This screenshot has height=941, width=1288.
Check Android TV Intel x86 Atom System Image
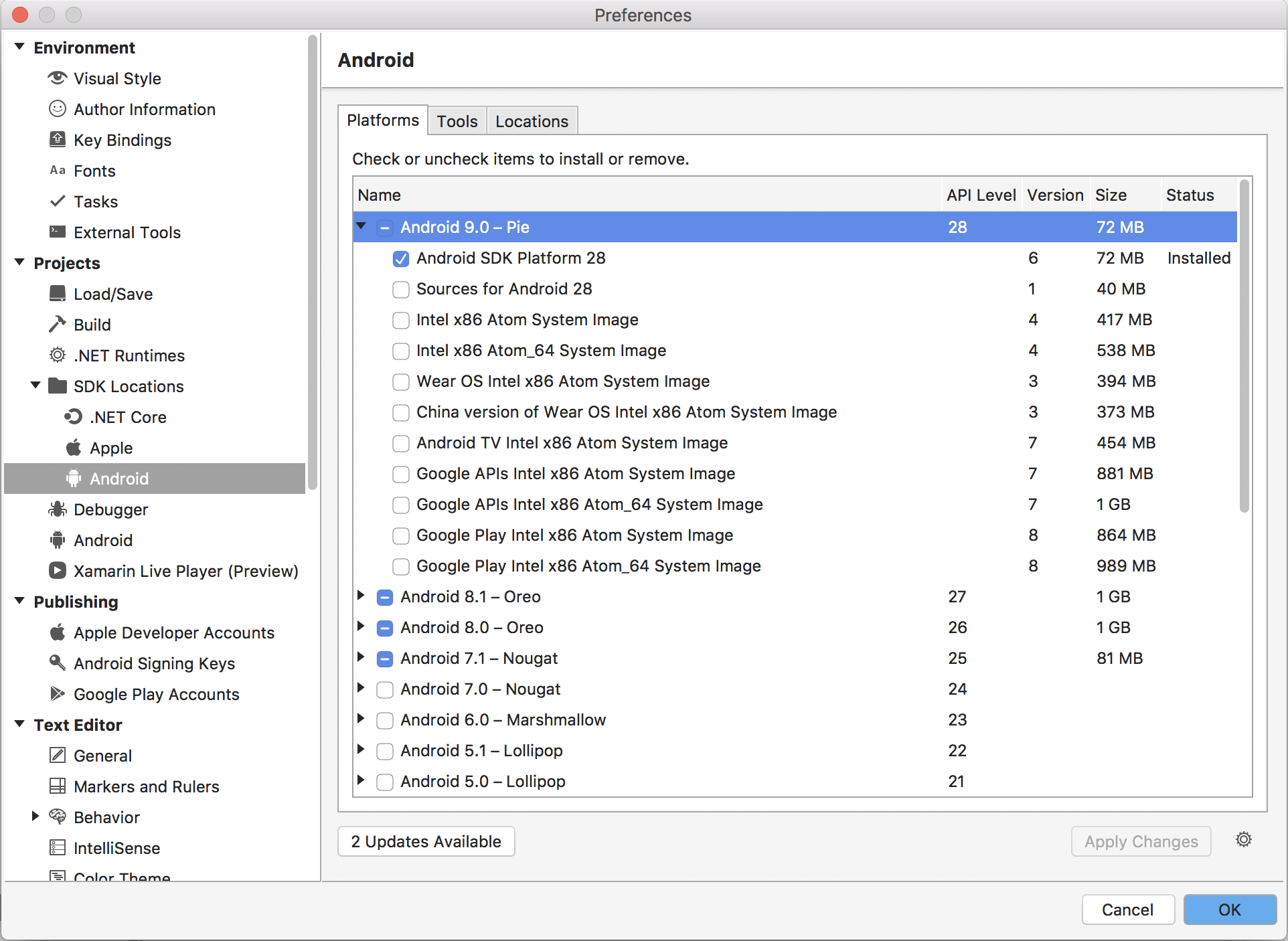(x=401, y=443)
